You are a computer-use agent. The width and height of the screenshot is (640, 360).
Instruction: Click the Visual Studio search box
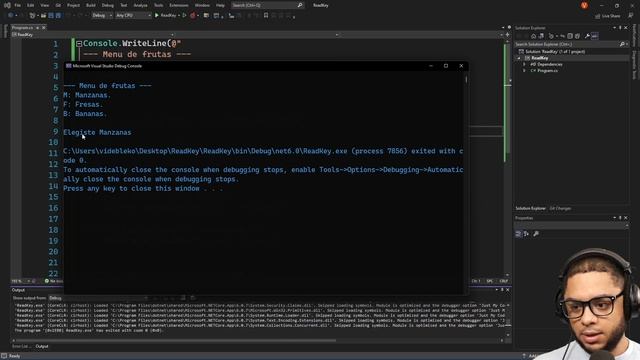click(x=267, y=5)
